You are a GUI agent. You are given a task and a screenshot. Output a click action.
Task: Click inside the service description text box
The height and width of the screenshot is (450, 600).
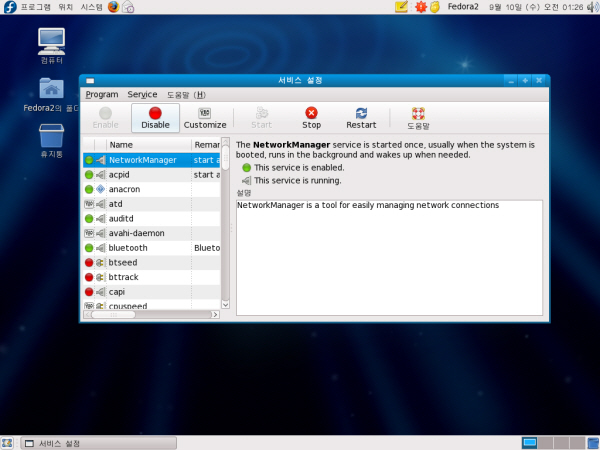[x=389, y=258]
